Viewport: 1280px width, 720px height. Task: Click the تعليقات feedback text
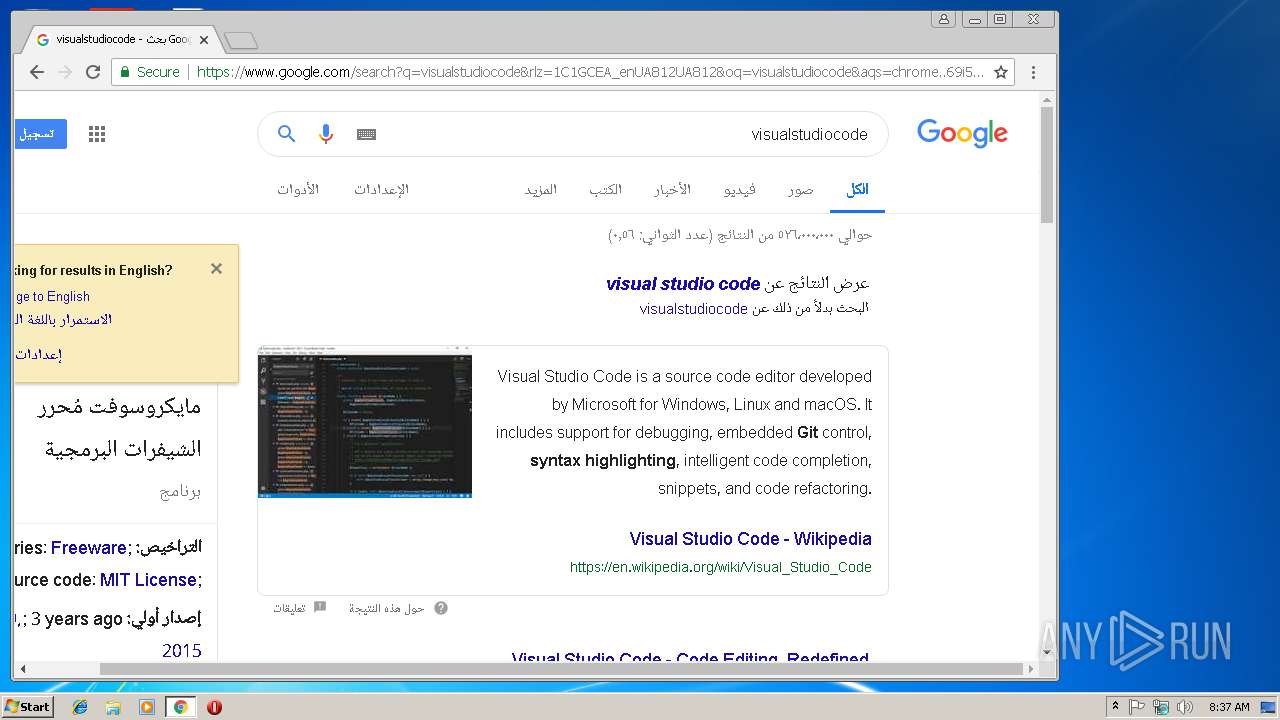pyautogui.click(x=290, y=608)
